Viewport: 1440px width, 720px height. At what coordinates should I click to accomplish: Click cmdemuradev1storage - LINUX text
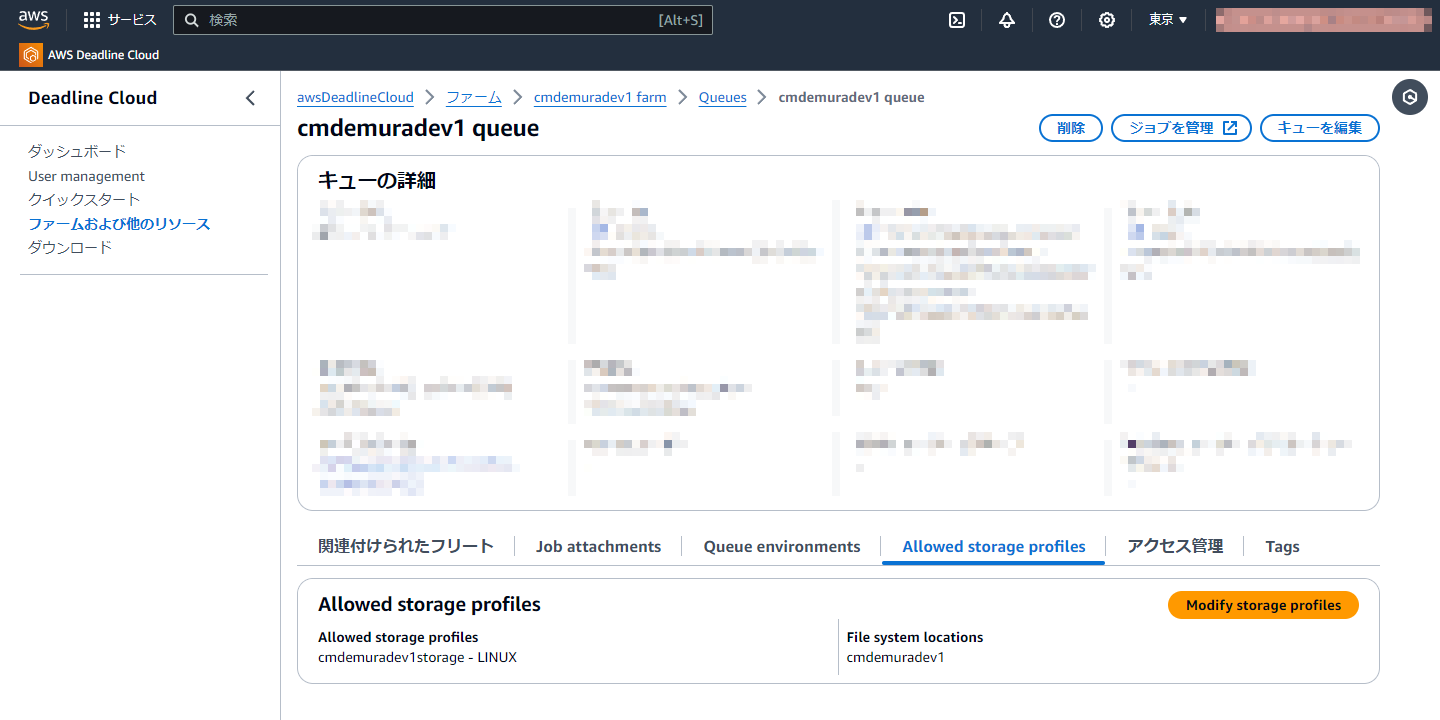coord(417,657)
